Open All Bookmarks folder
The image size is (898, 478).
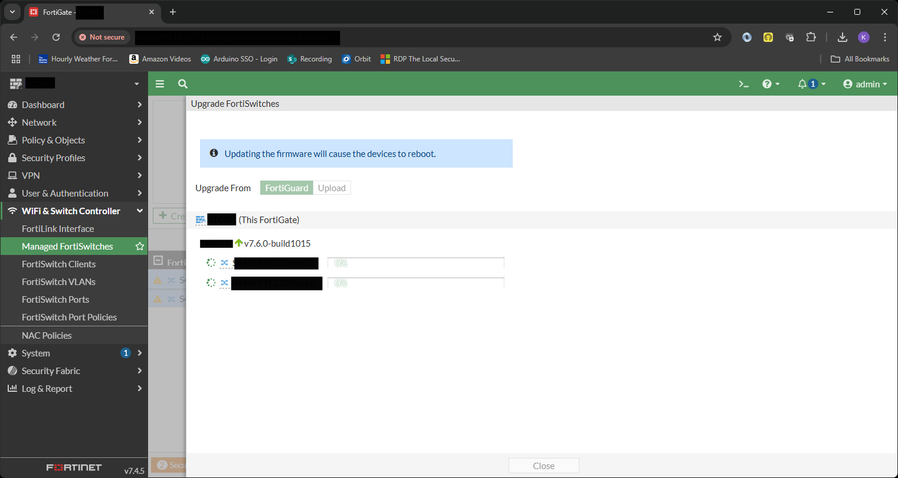pyautogui.click(x=860, y=59)
